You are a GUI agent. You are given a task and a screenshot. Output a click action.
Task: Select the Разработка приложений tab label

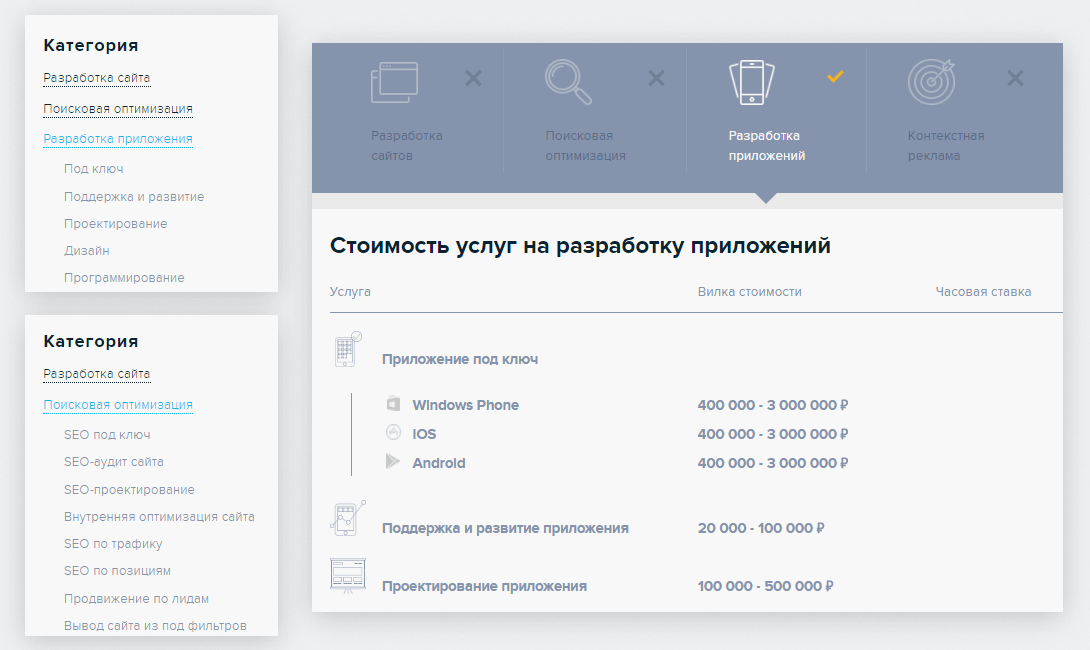point(767,145)
